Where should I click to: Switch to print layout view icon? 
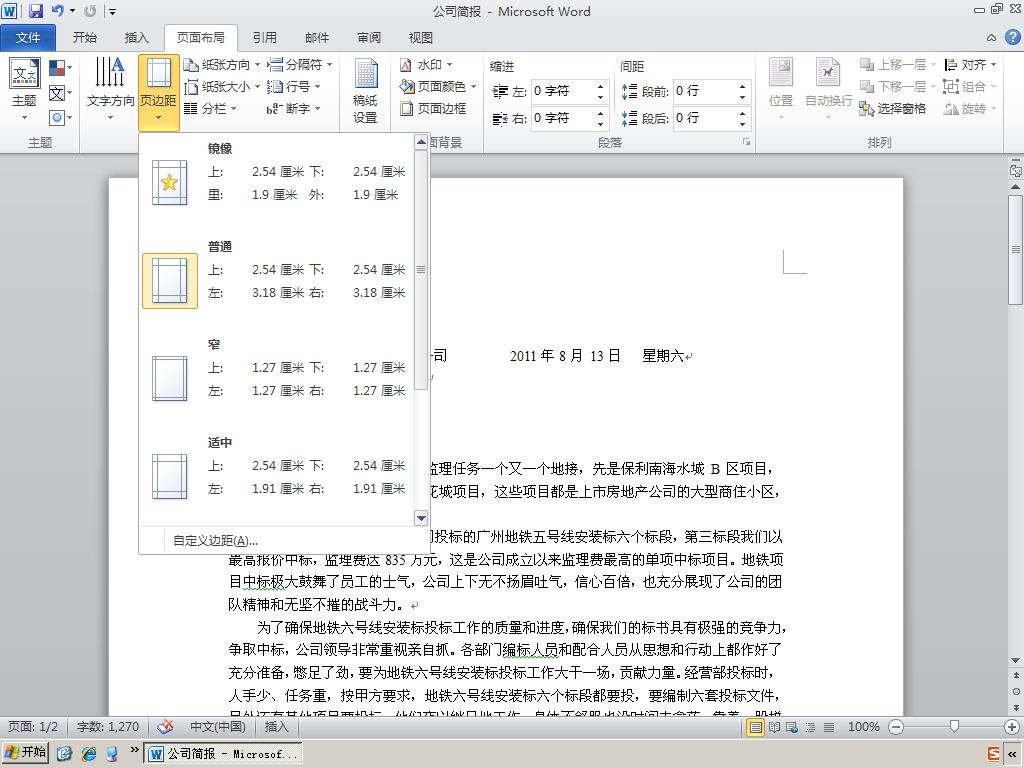click(x=756, y=727)
